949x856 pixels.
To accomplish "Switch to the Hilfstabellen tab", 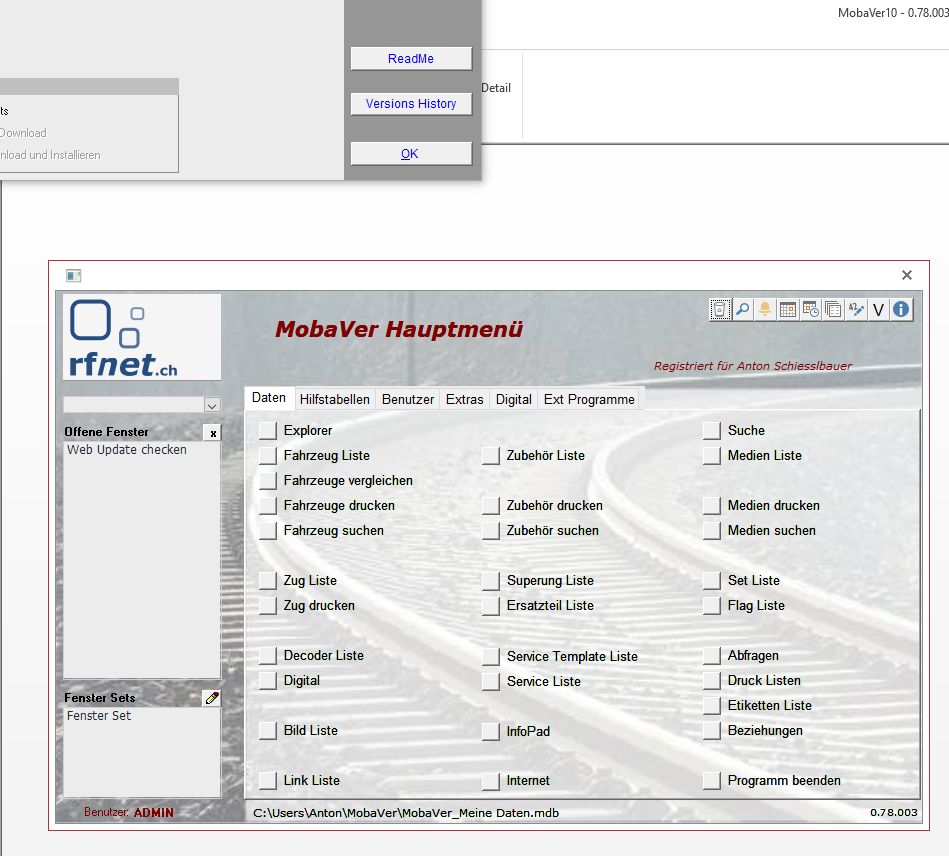I will (x=335, y=400).
